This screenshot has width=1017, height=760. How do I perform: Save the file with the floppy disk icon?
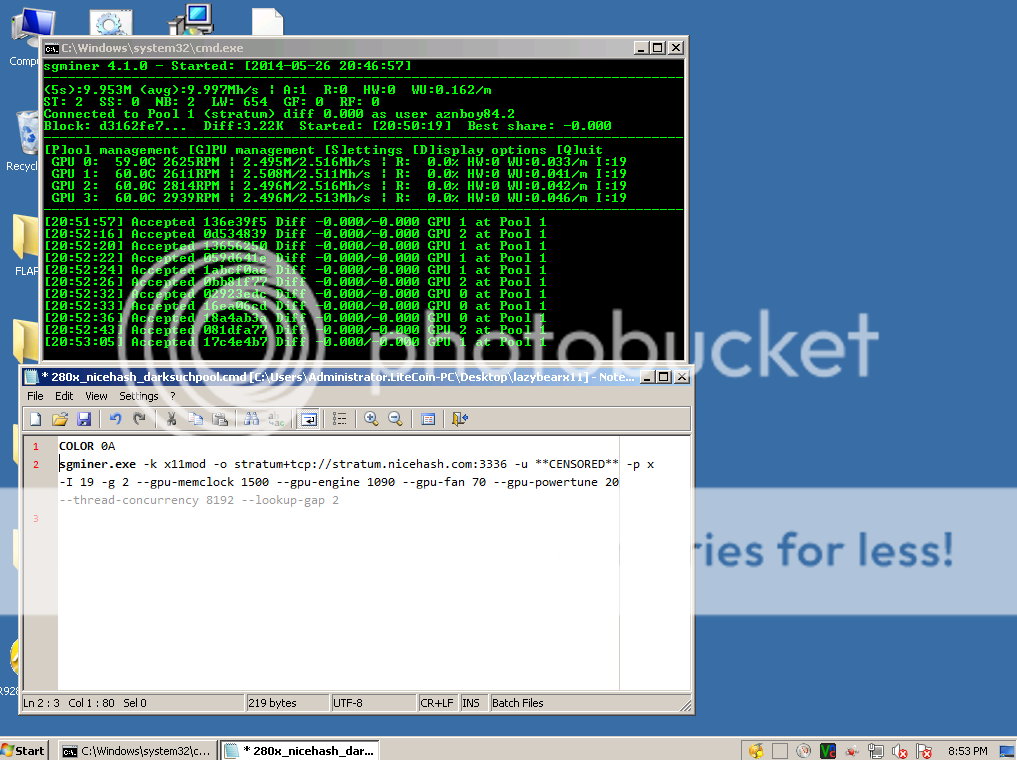click(84, 419)
